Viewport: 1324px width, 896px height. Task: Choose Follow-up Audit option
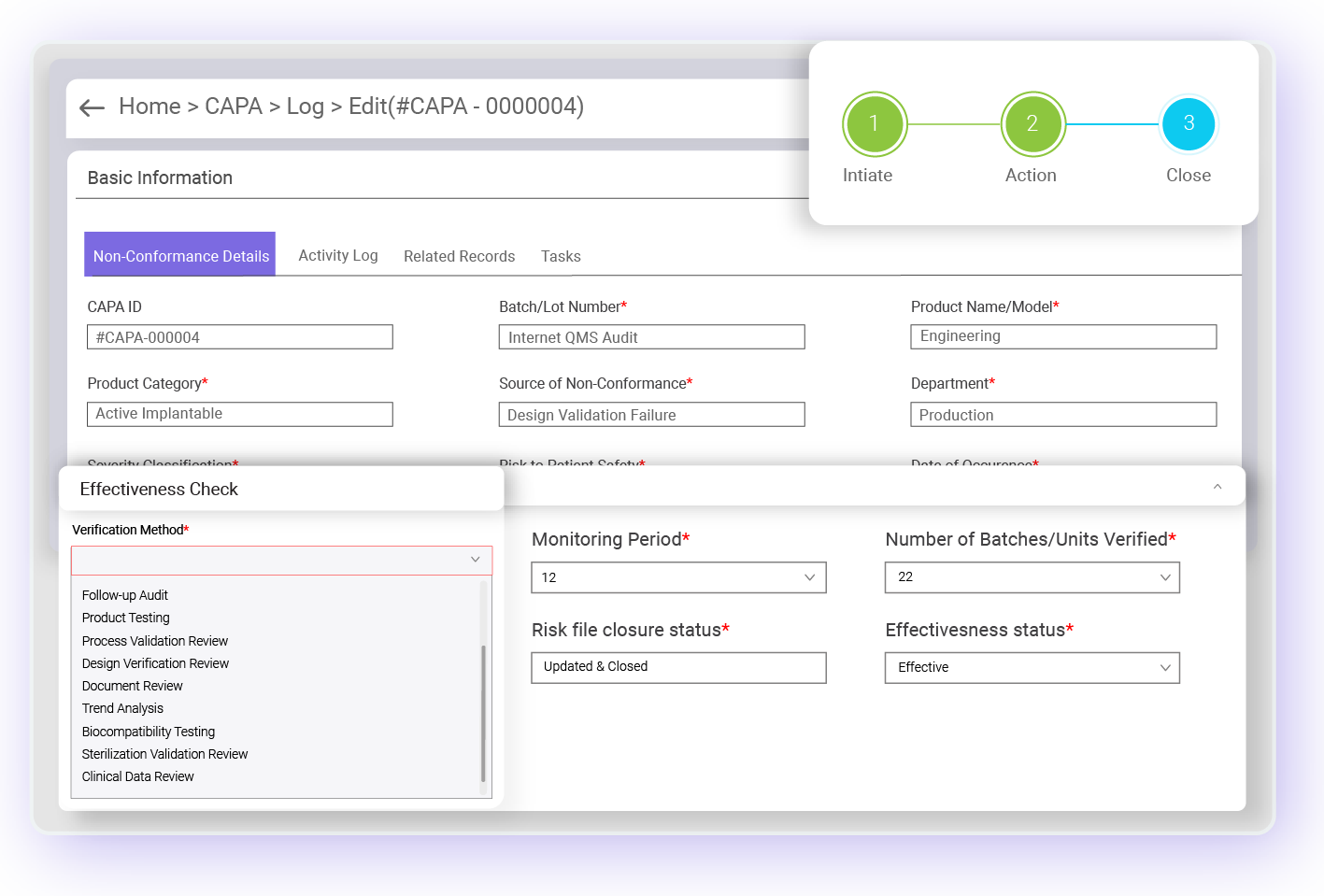[x=125, y=595]
